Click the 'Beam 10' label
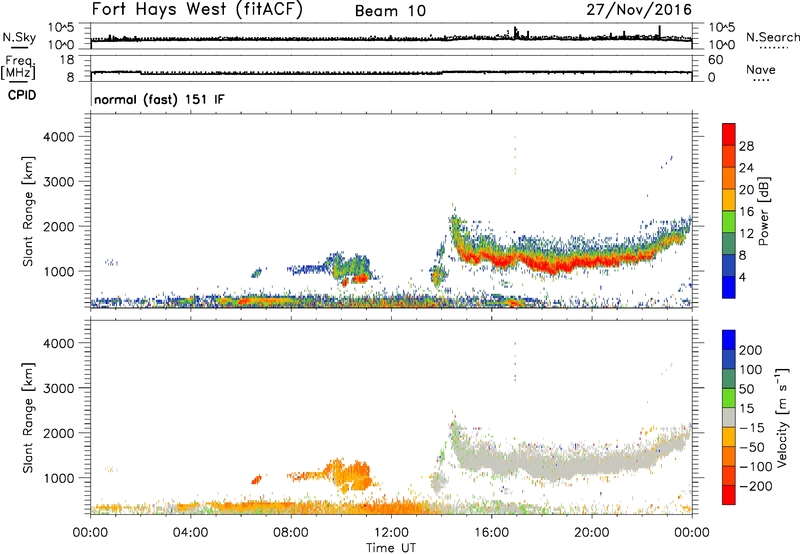The image size is (800, 554). pyautogui.click(x=390, y=11)
